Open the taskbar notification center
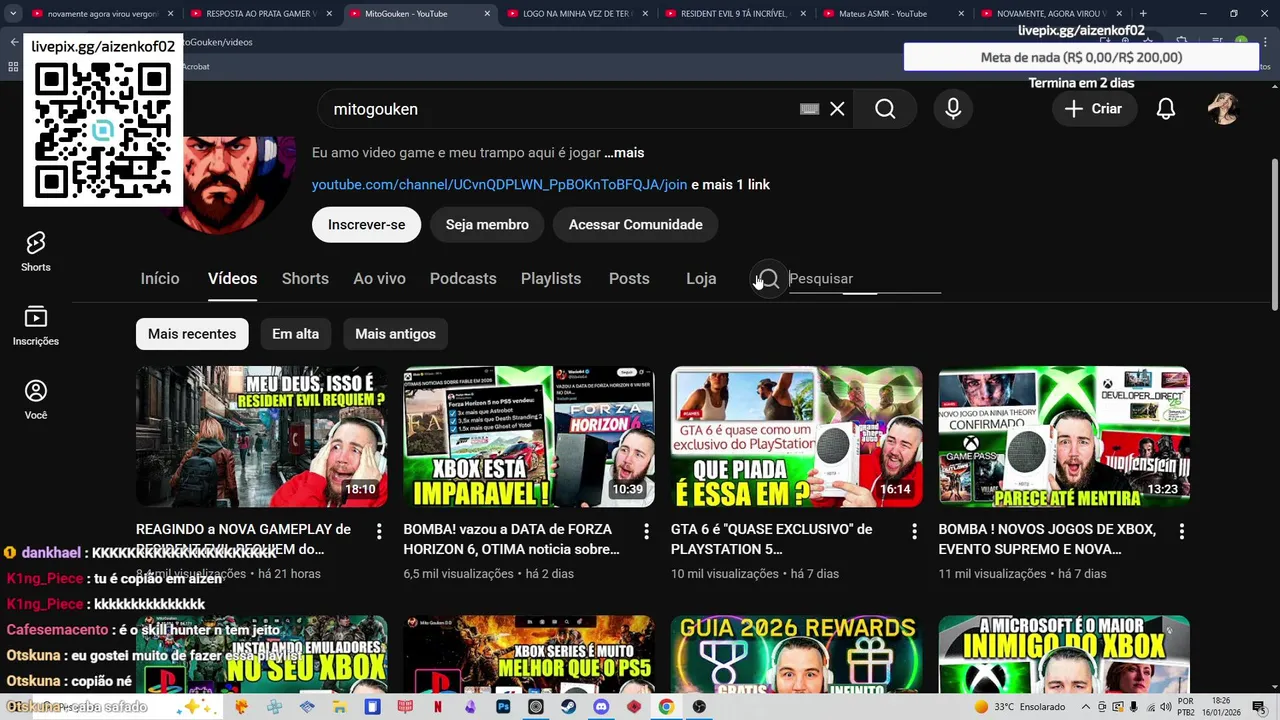The height and width of the screenshot is (720, 1280). [x=1259, y=707]
